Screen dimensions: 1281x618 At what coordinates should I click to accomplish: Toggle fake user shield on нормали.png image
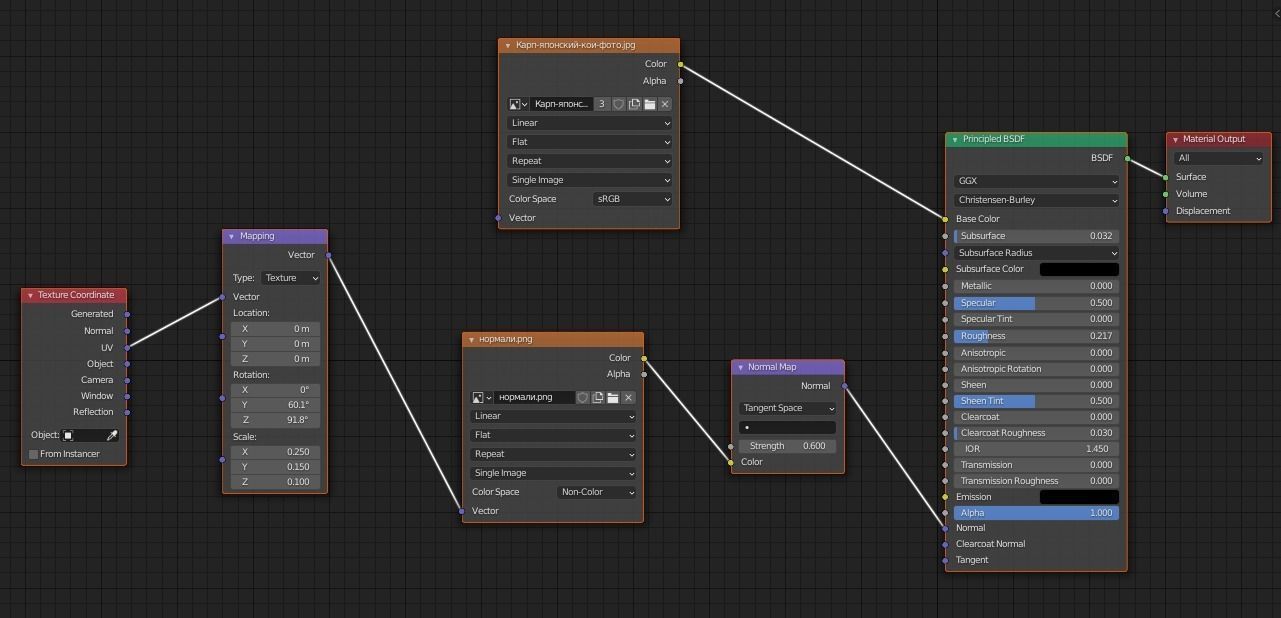pos(583,397)
